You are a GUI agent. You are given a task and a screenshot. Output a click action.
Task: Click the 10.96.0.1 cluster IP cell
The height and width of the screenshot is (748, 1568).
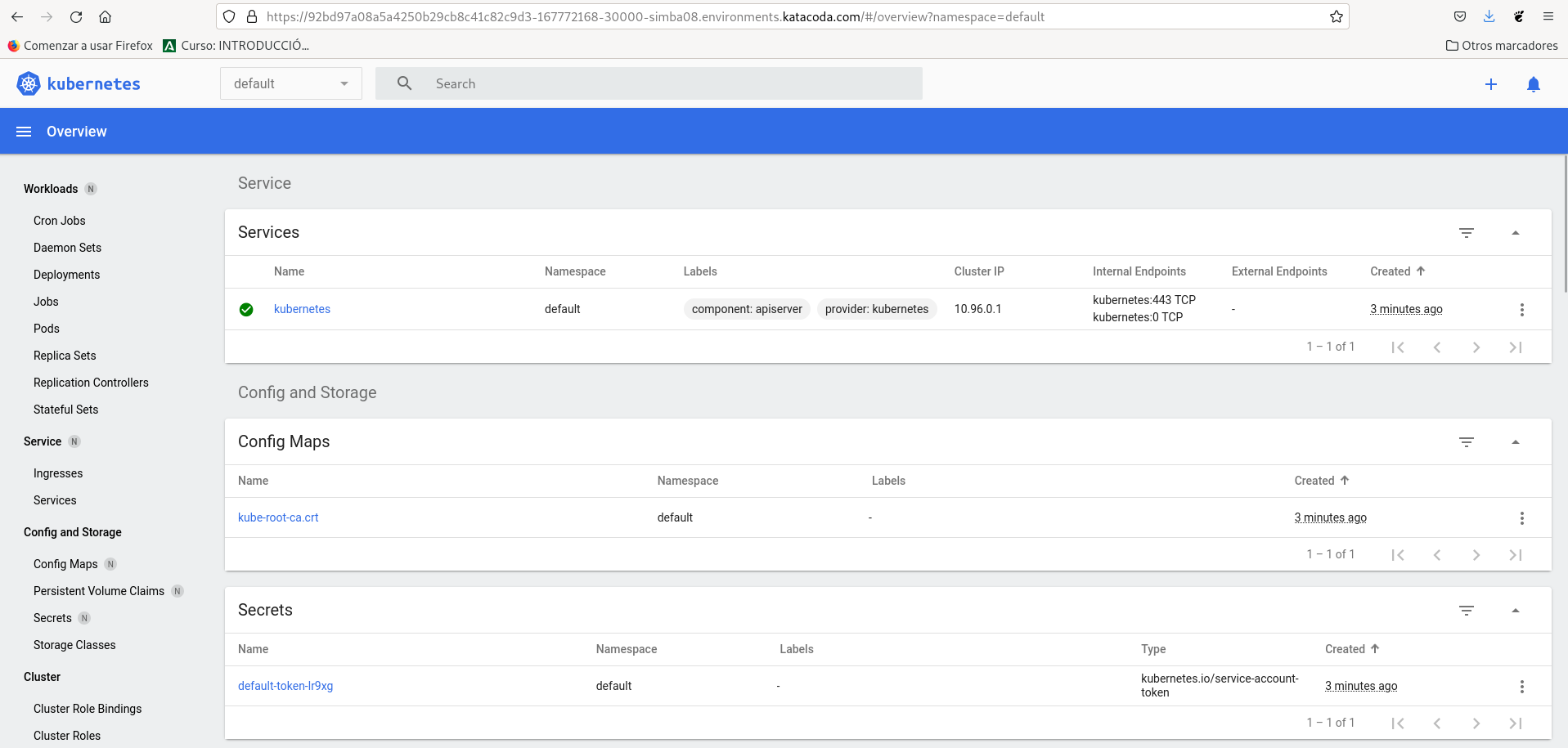coord(977,309)
